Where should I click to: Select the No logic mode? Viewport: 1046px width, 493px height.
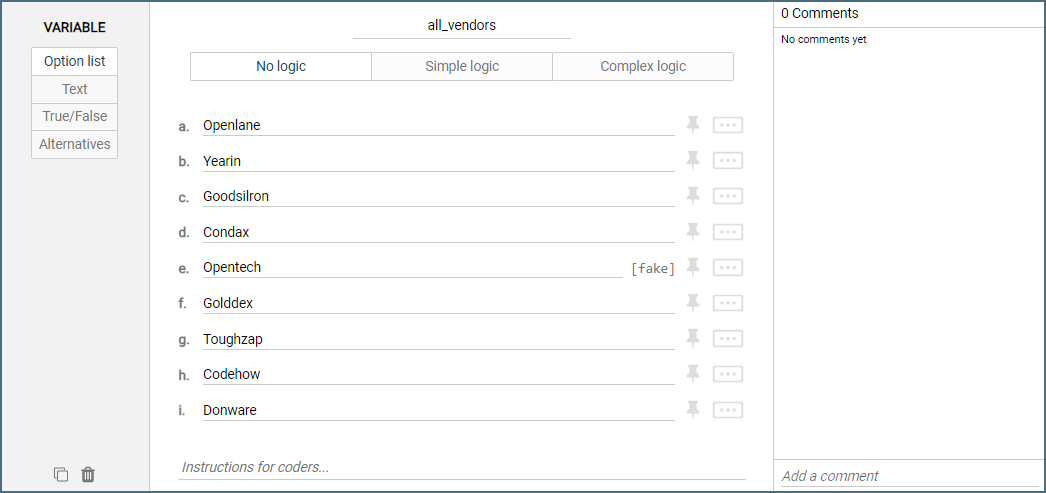pos(281,67)
